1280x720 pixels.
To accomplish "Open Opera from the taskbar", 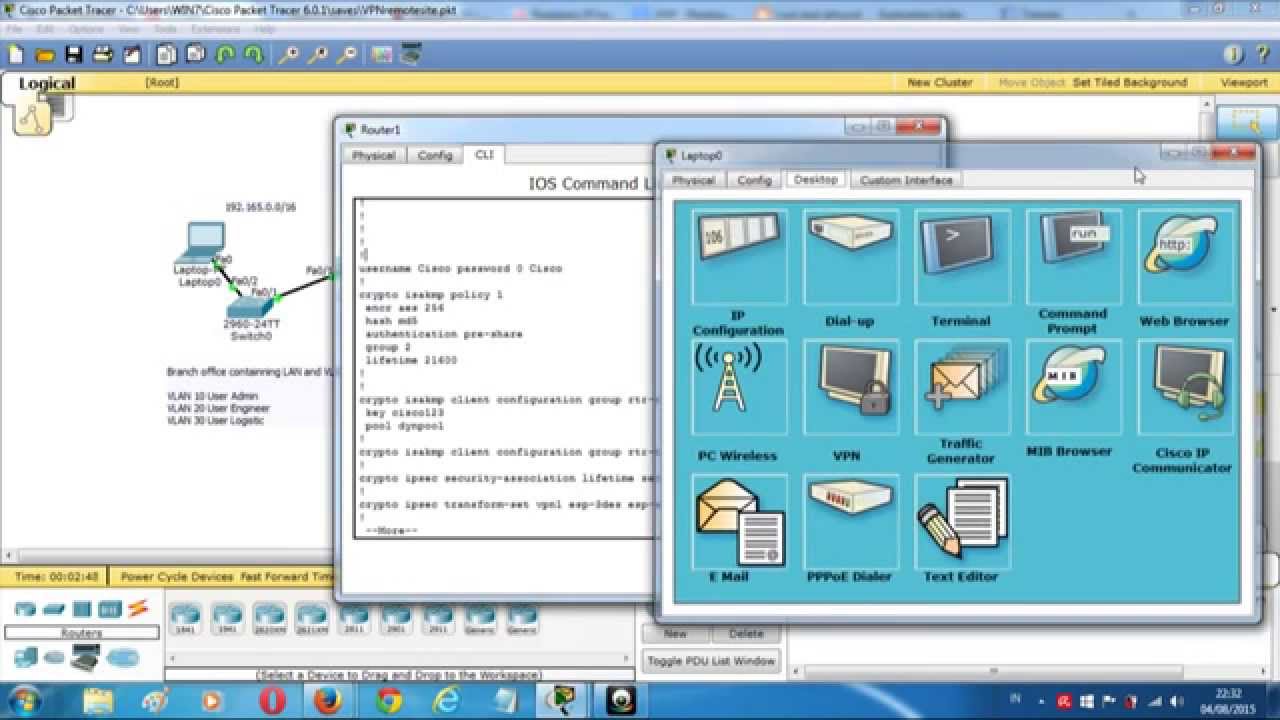I will (272, 700).
